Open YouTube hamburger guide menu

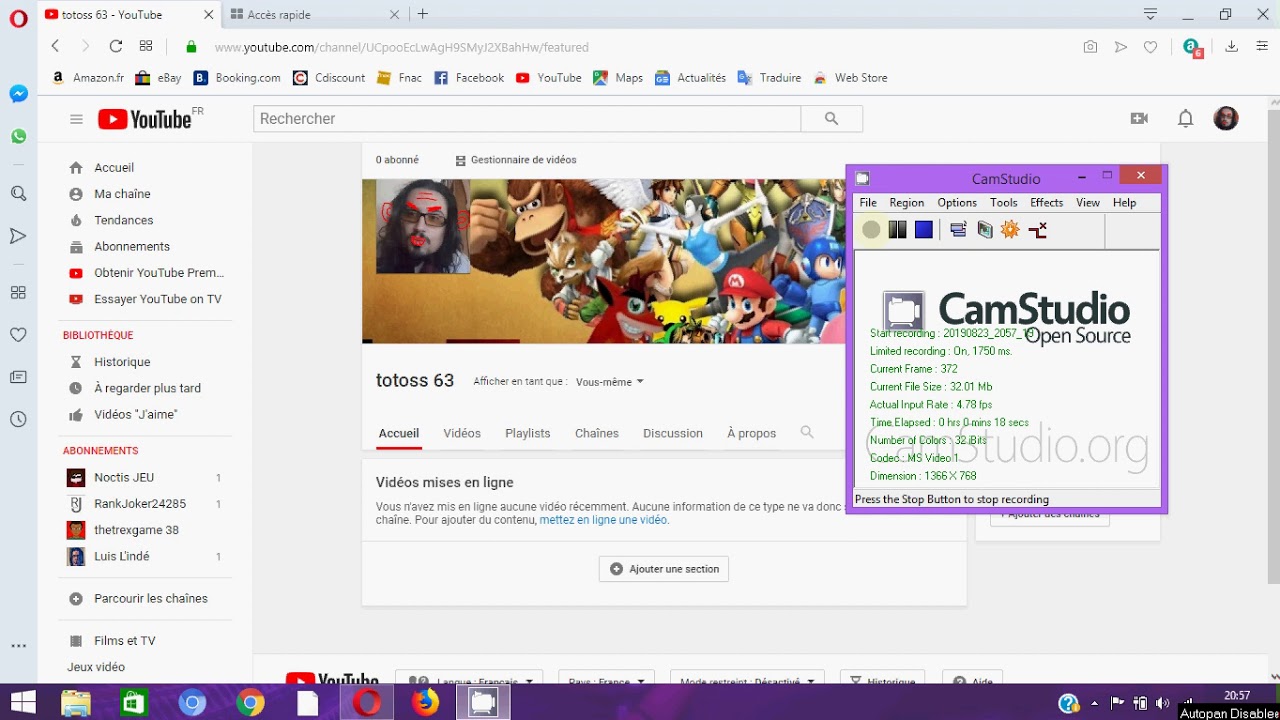[76, 119]
